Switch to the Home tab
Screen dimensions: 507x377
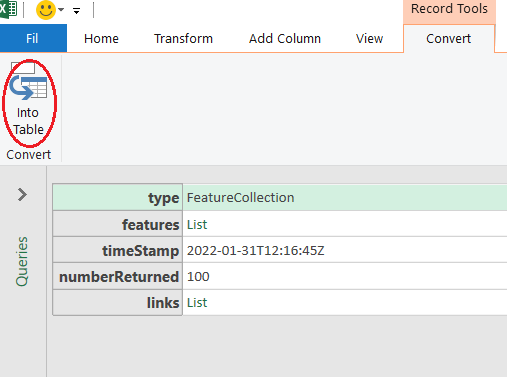click(x=101, y=39)
